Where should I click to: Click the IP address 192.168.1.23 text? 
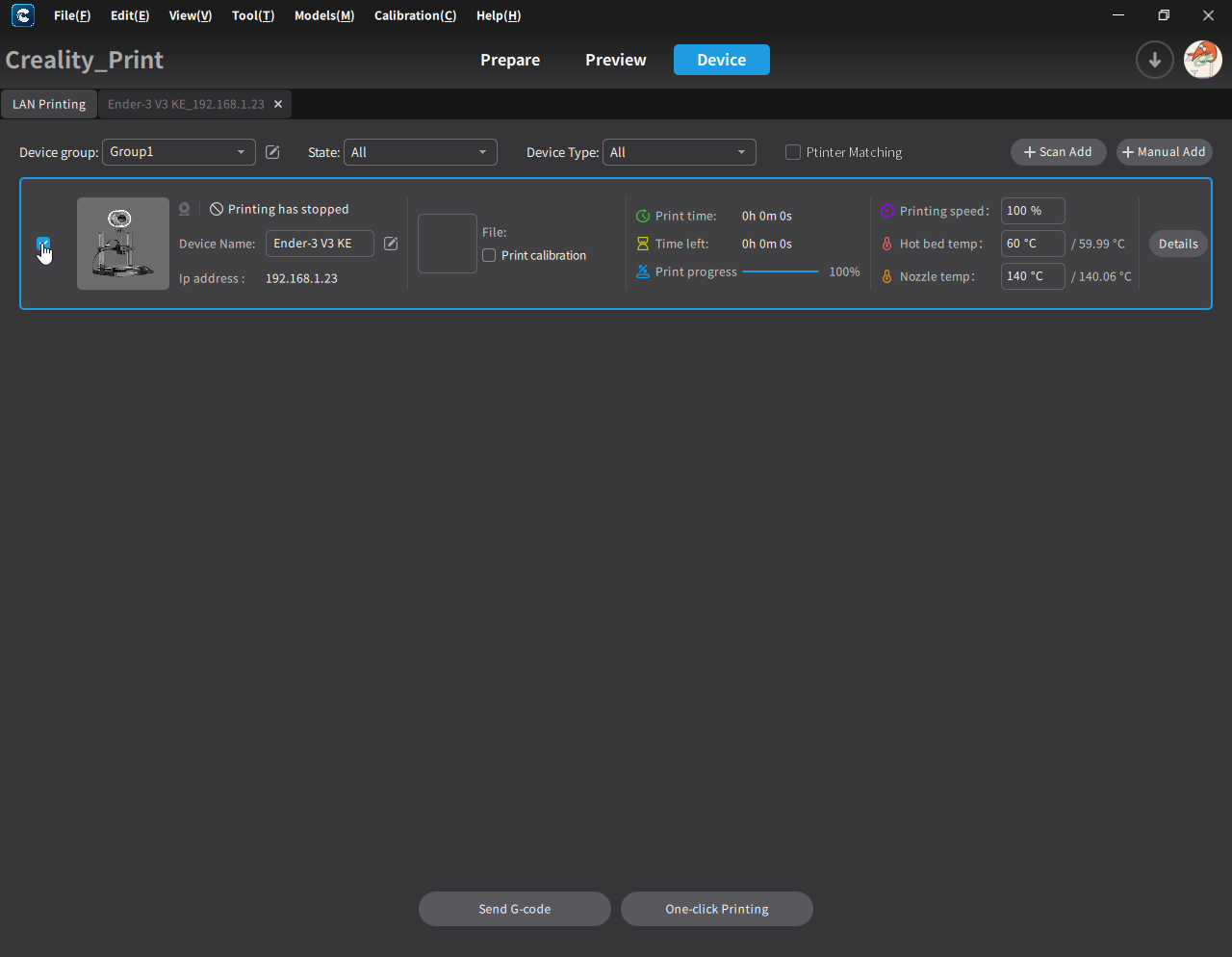[x=301, y=278]
